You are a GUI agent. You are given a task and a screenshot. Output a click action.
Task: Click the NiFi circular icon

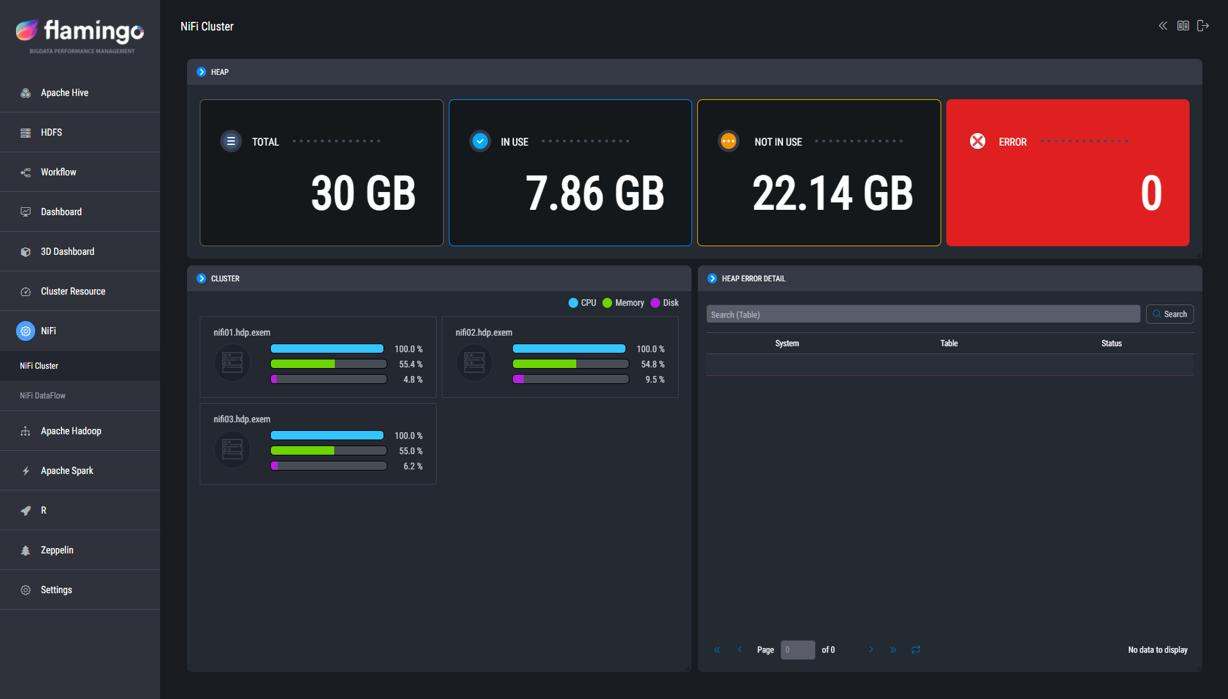point(26,331)
